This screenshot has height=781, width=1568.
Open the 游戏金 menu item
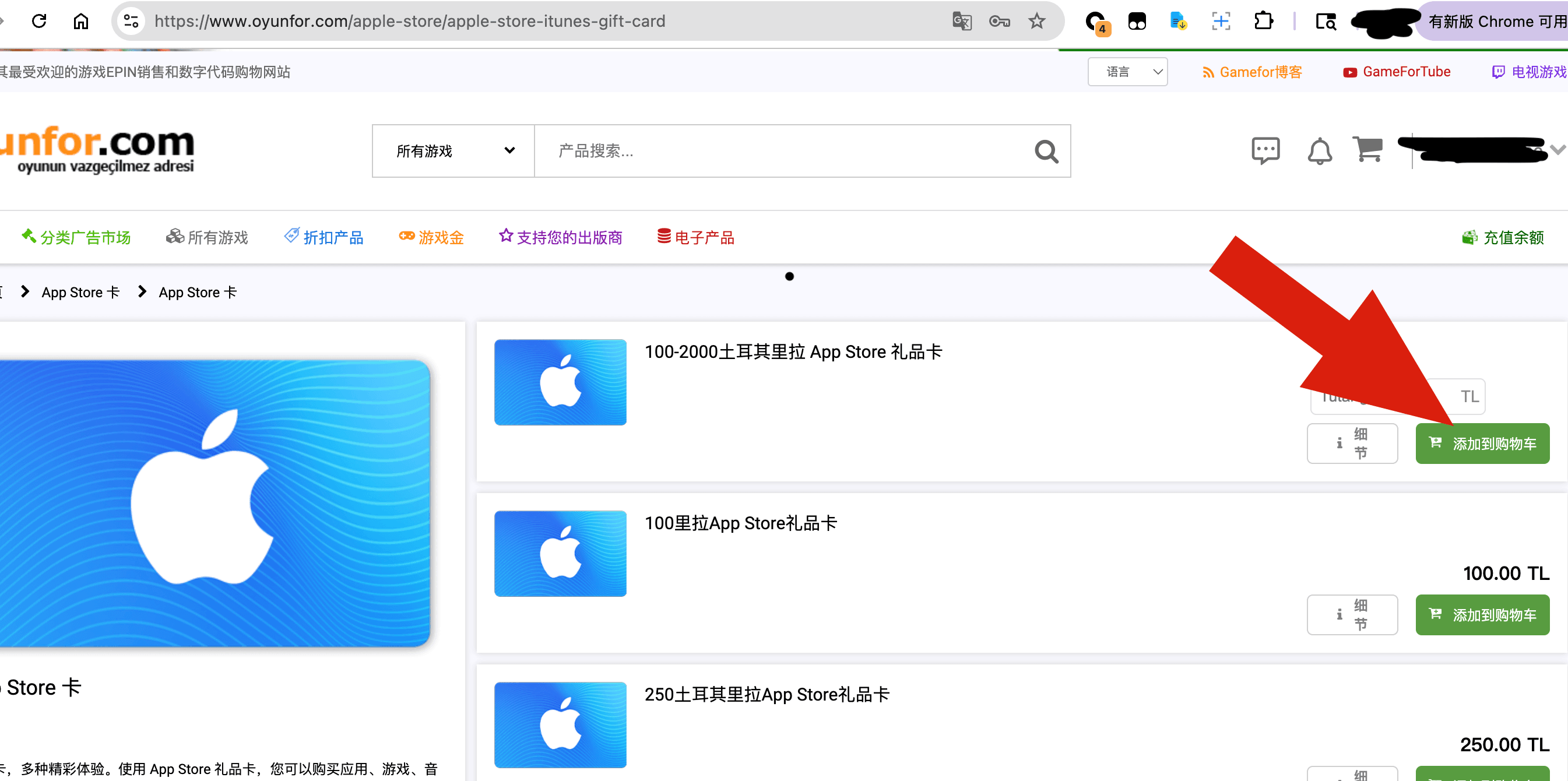pyautogui.click(x=431, y=237)
